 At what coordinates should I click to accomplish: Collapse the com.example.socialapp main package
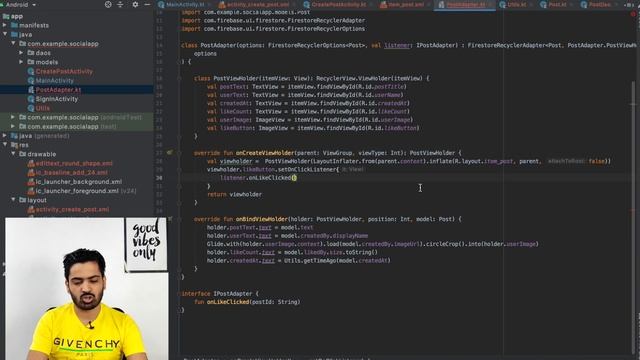(x=13, y=43)
